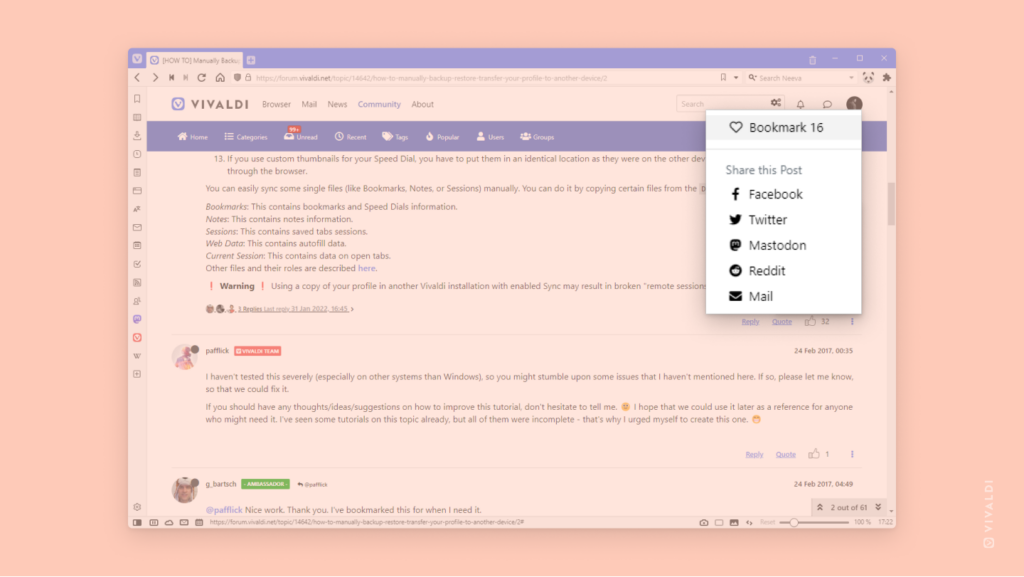The height and width of the screenshot is (577, 1024).
Task: Open the Translate panel in sidebar
Action: (x=137, y=209)
